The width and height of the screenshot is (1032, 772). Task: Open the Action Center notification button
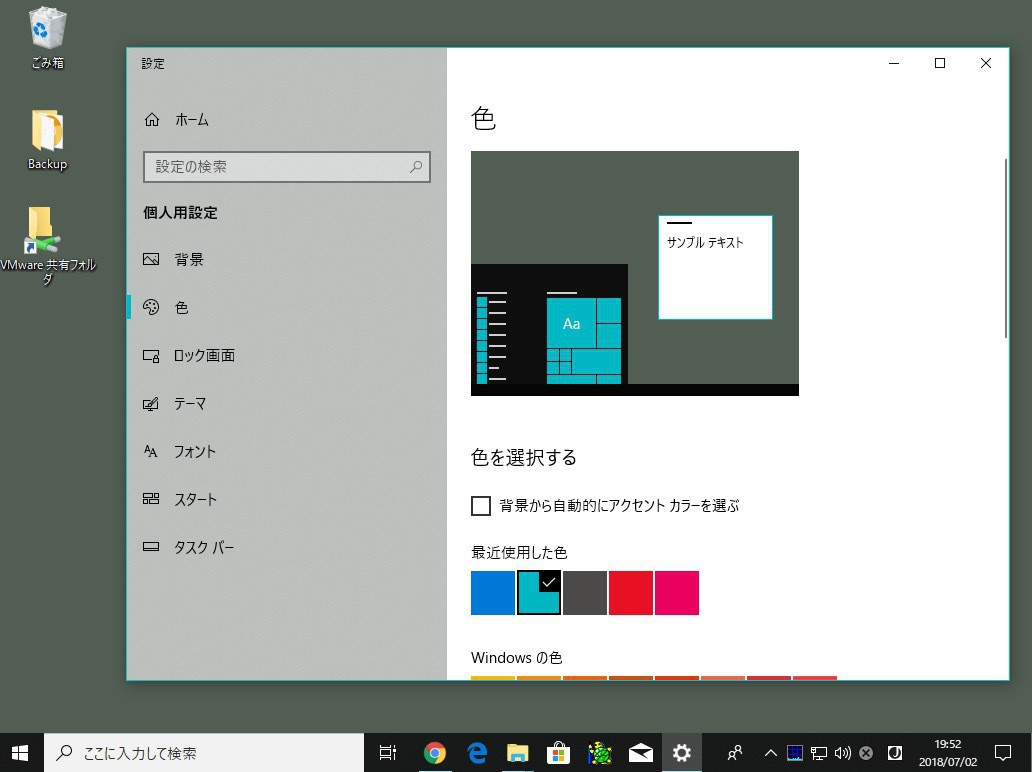click(x=1003, y=753)
